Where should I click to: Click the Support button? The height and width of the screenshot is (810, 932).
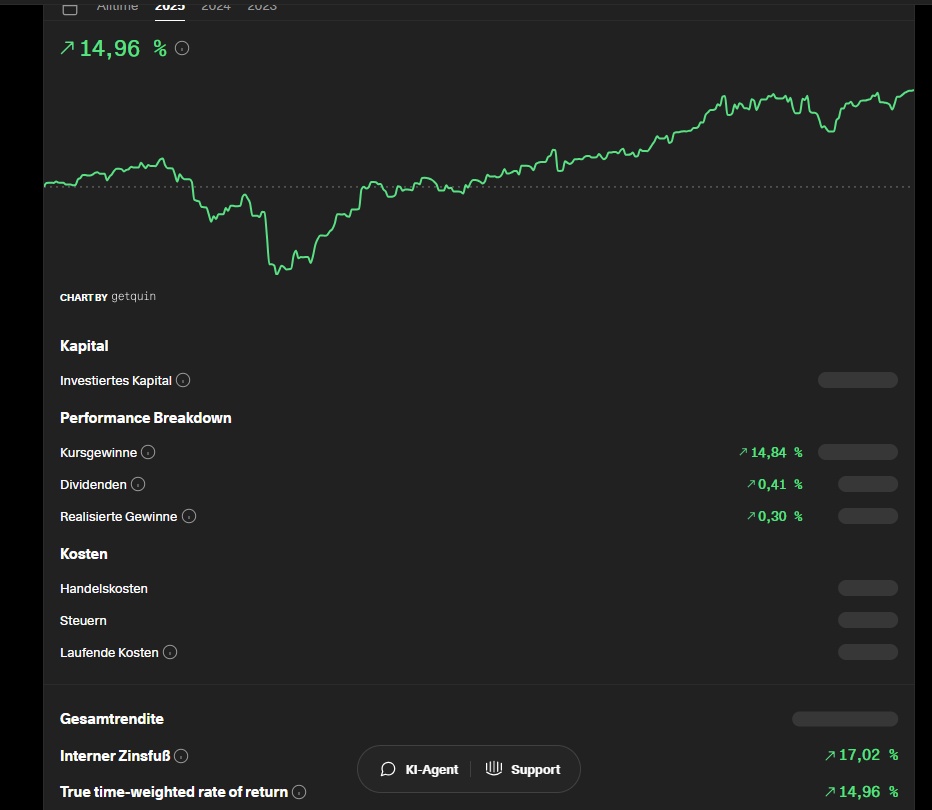pos(523,769)
